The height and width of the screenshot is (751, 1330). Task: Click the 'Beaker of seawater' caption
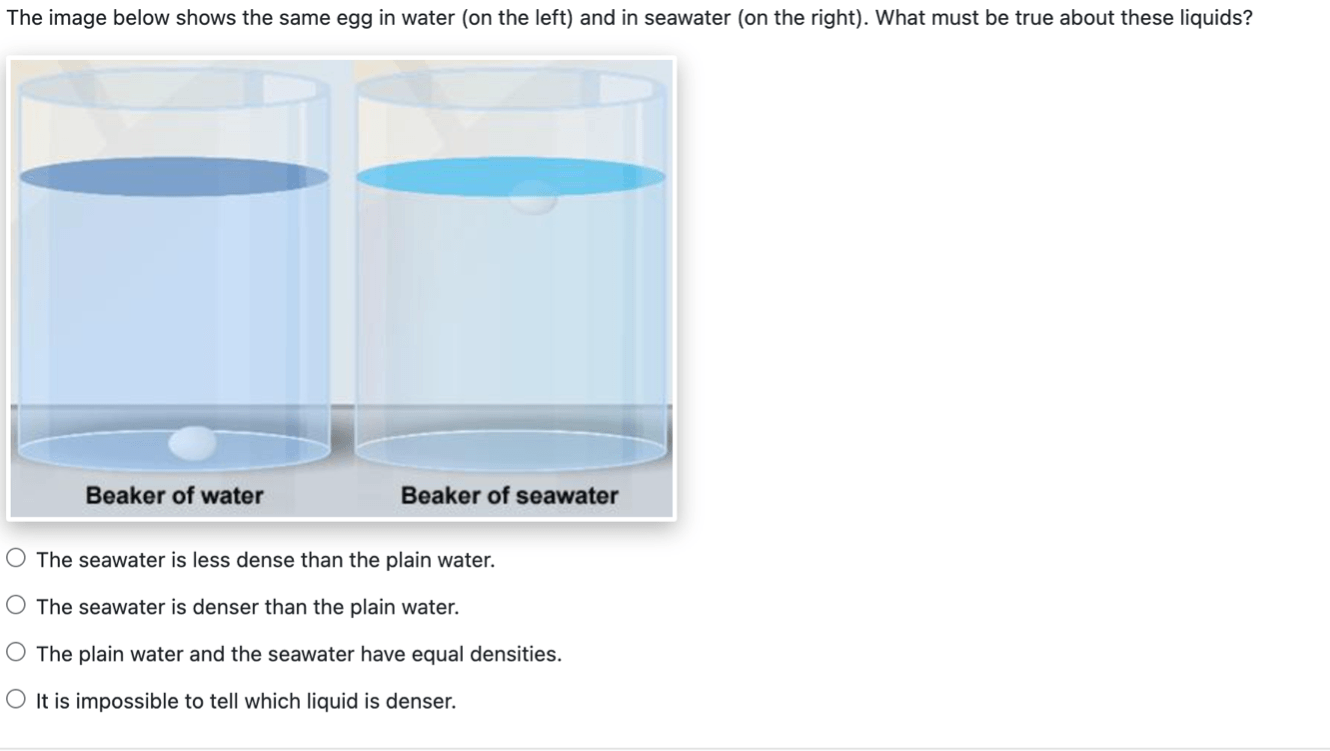click(509, 495)
